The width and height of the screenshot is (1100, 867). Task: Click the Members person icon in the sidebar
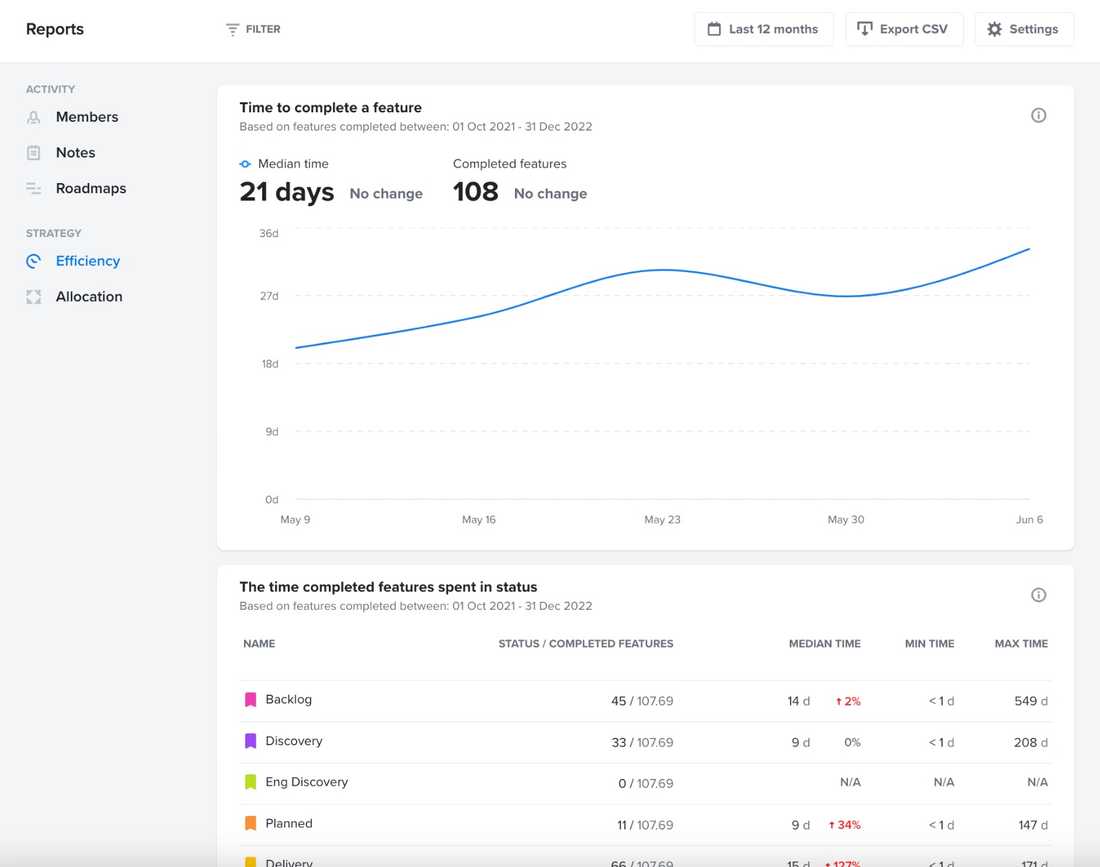(x=32, y=117)
